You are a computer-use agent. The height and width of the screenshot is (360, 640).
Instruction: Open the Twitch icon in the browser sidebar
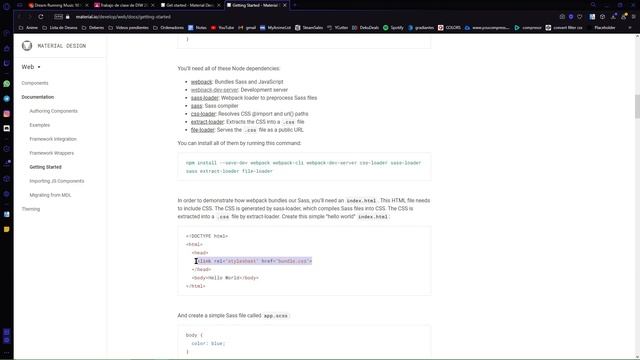pos(7,63)
